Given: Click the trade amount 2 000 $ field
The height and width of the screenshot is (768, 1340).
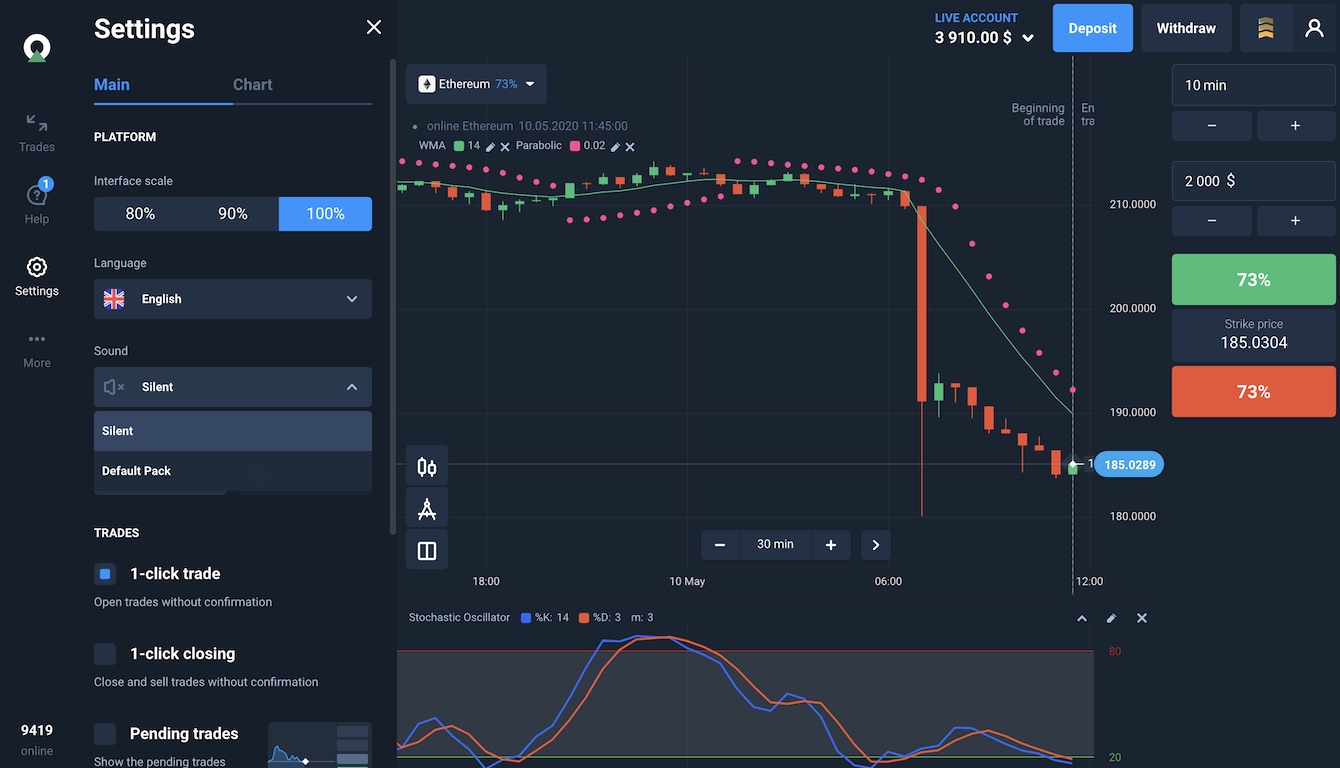Looking at the screenshot, I should coord(1253,181).
